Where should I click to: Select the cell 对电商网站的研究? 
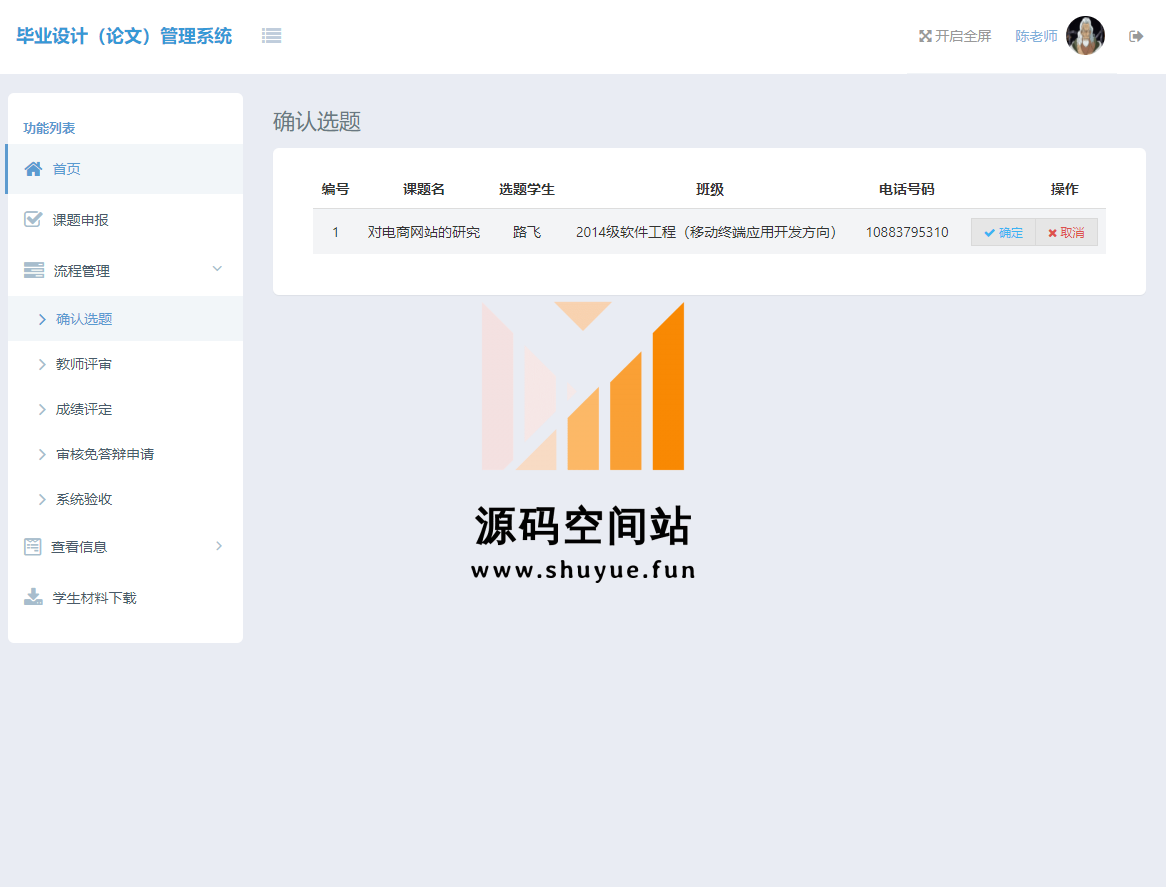[424, 233]
